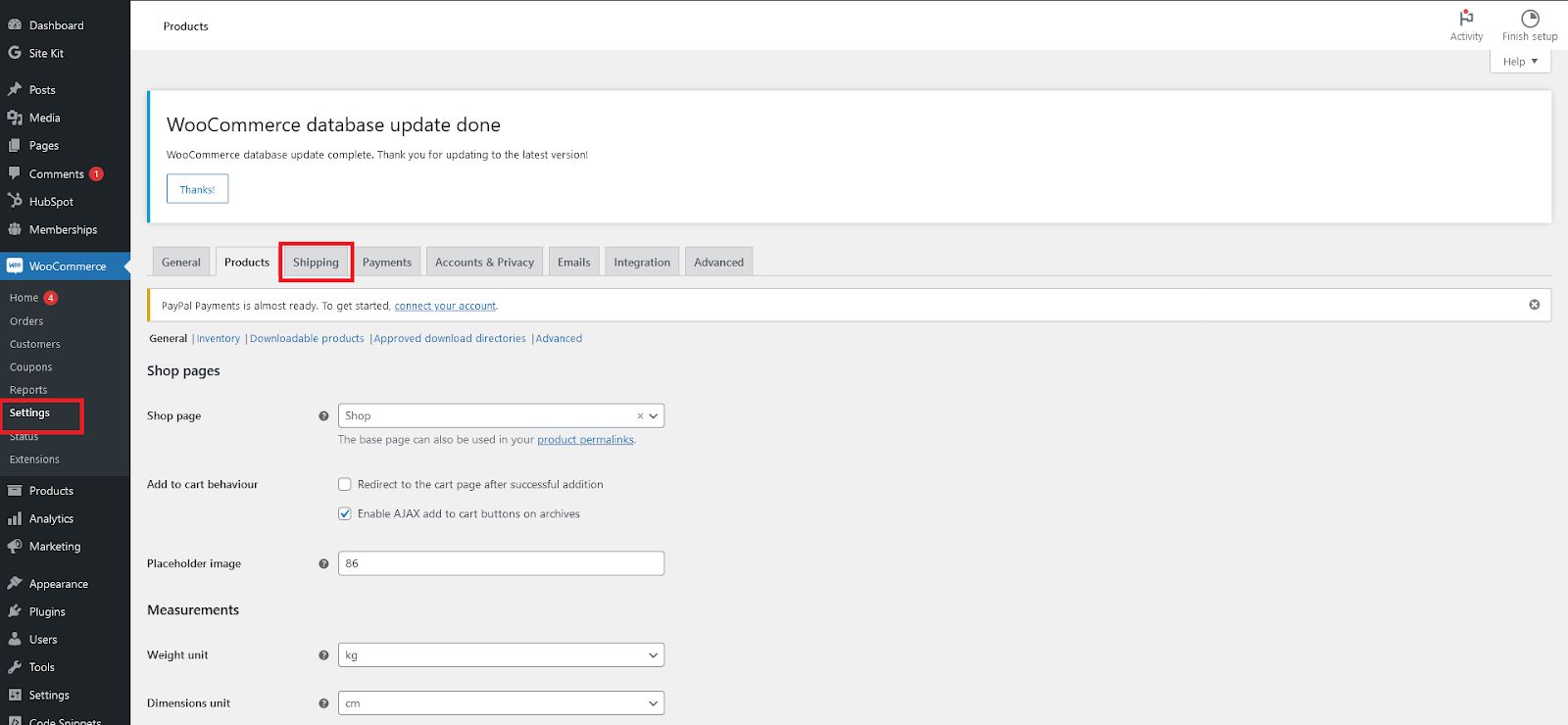Click the Posts pin icon
The height and width of the screenshot is (725, 1568).
15,89
